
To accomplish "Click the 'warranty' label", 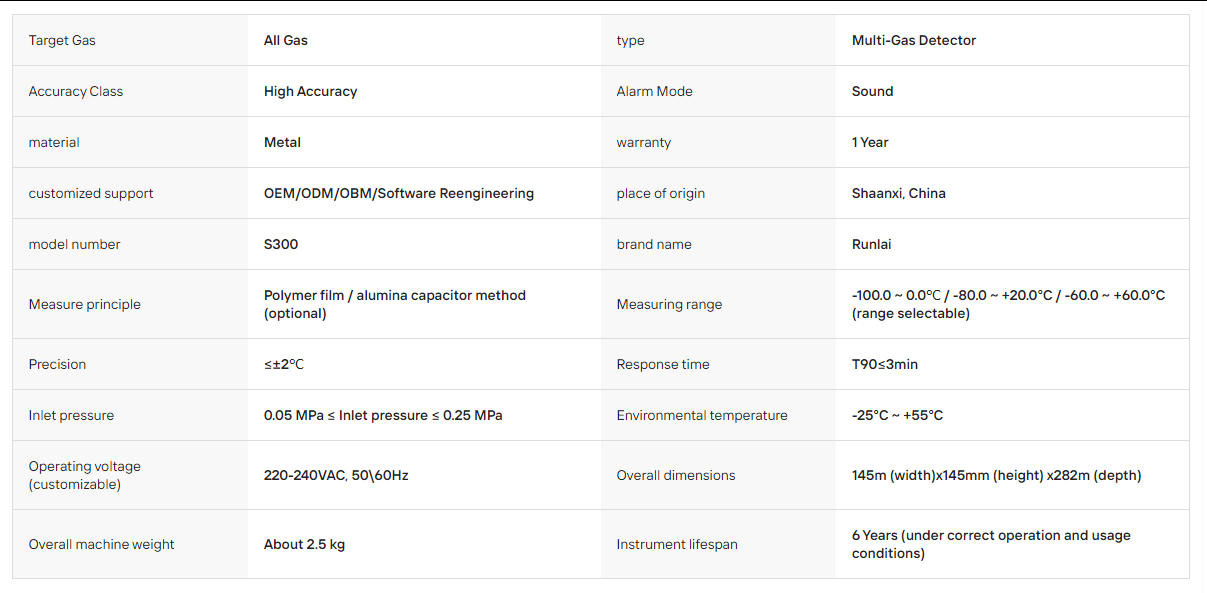I will pos(644,143).
